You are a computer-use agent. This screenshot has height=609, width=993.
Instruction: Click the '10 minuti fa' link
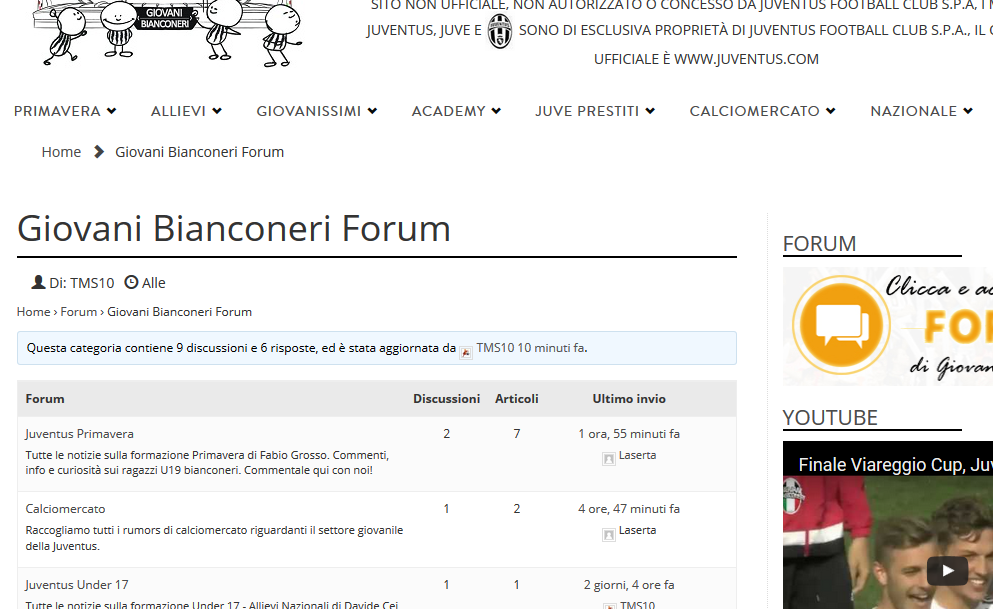(x=551, y=348)
